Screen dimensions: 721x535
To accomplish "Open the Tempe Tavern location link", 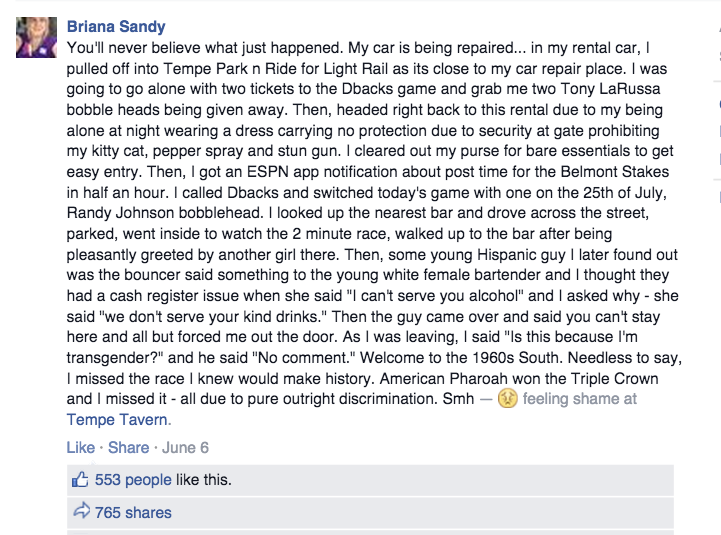I will [x=118, y=420].
